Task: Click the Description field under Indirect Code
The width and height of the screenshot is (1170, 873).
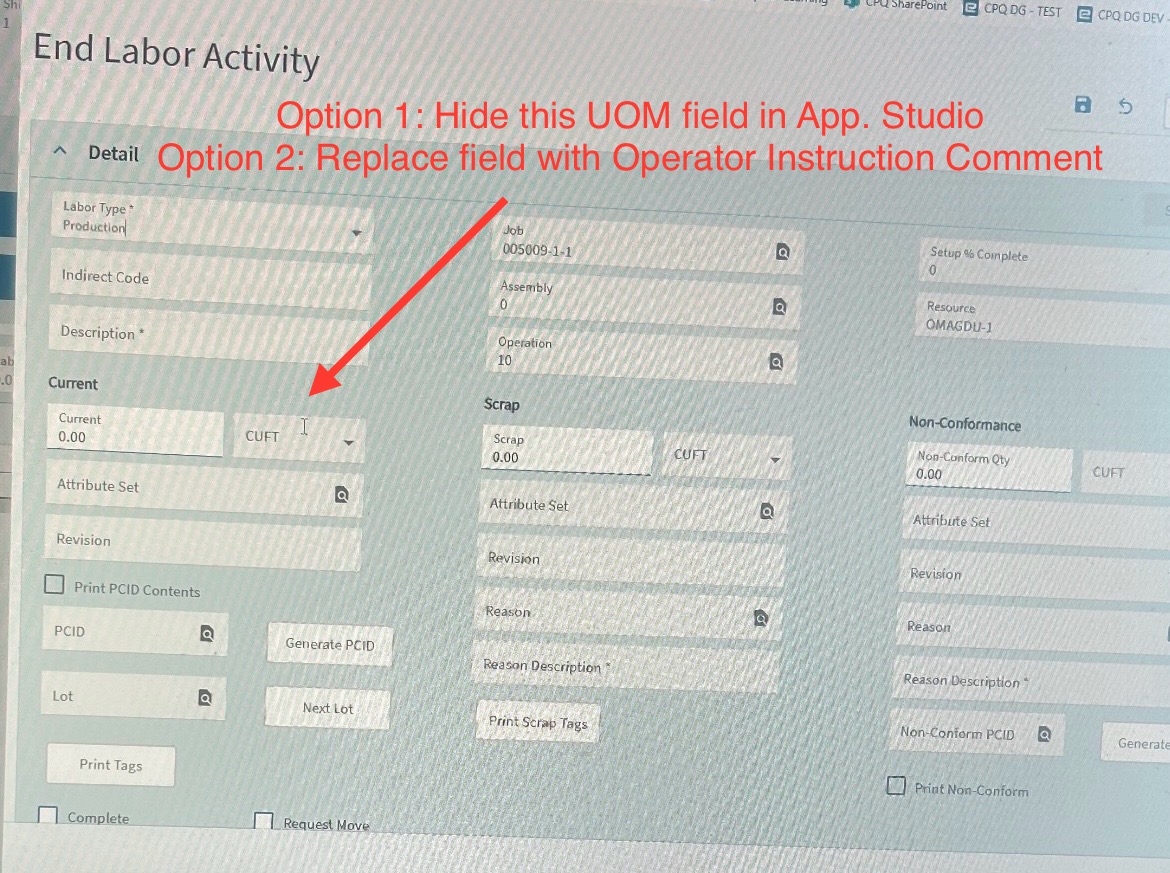Action: (x=209, y=334)
